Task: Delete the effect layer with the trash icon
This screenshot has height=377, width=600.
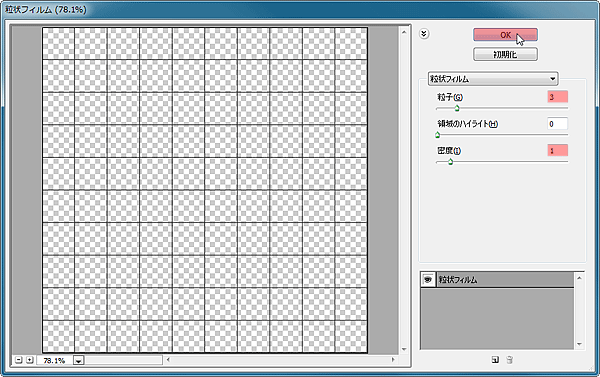Action: click(x=509, y=360)
